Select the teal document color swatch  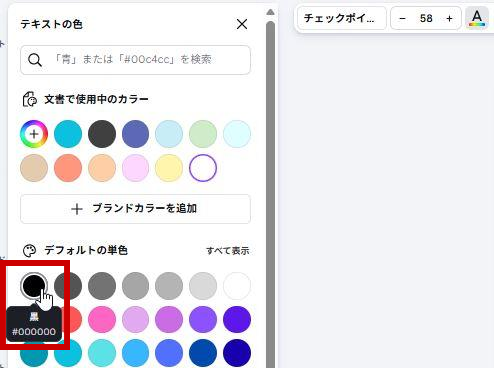[68, 134]
